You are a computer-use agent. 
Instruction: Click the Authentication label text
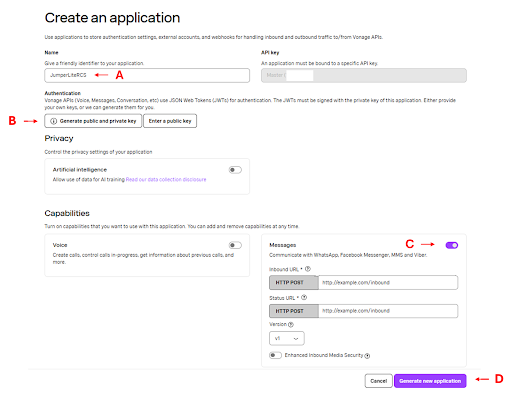coord(63,93)
